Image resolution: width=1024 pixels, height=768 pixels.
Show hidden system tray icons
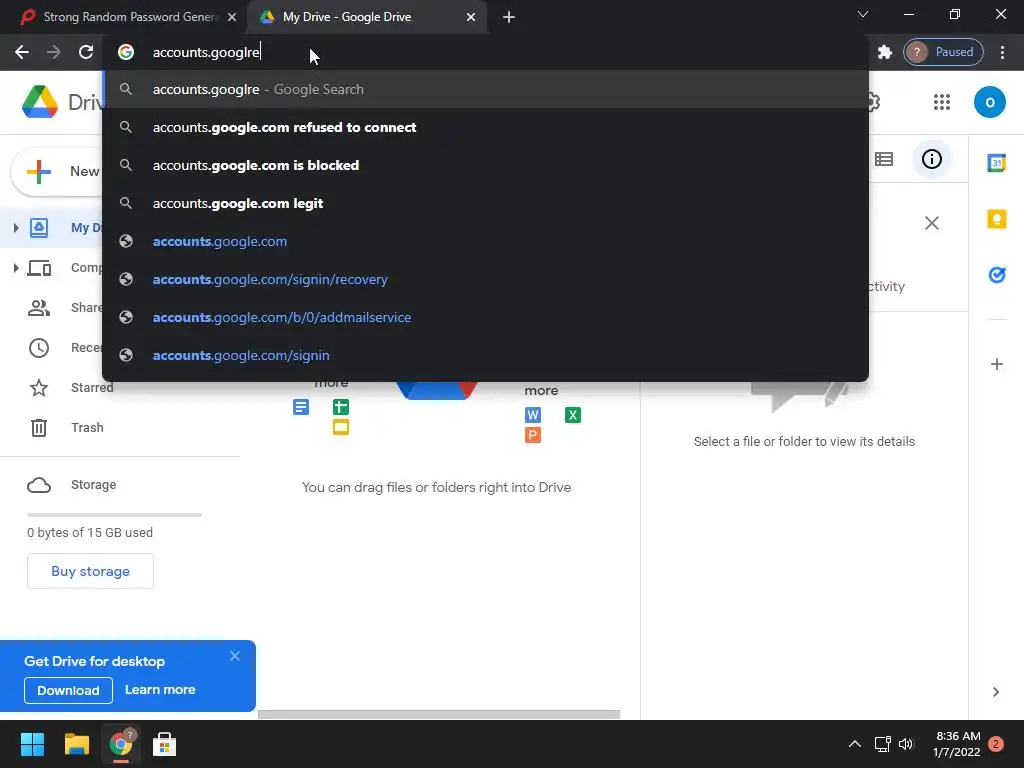[x=854, y=744]
